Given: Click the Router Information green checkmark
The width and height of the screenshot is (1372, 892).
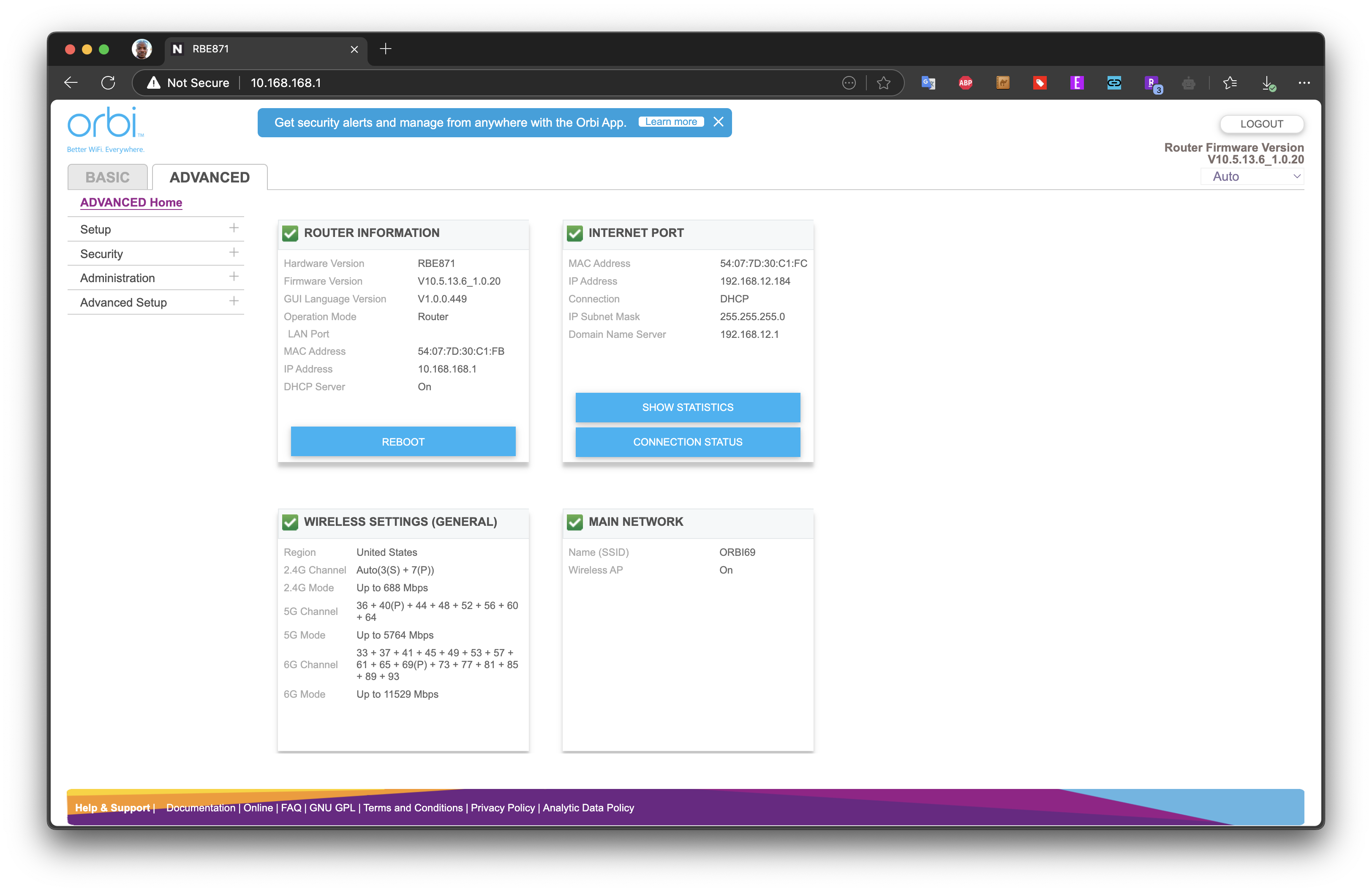Looking at the screenshot, I should (x=290, y=233).
